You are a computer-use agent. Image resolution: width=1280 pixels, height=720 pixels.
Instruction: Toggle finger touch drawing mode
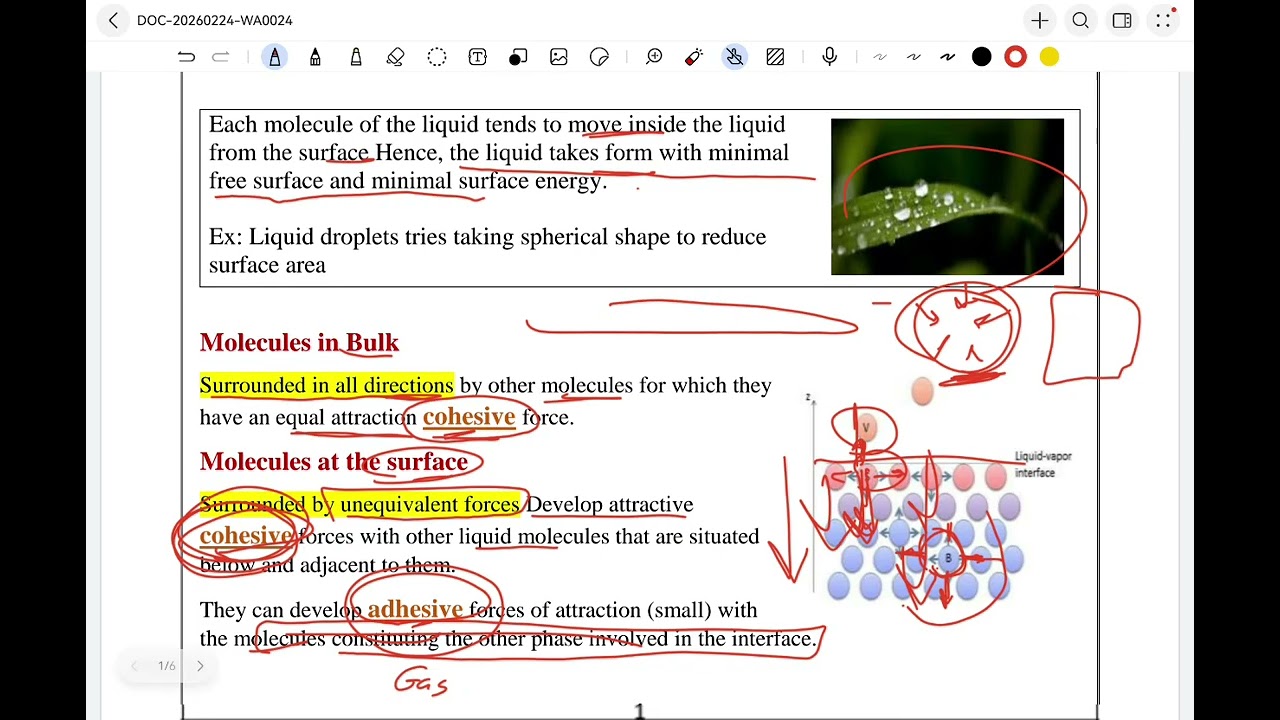point(735,57)
